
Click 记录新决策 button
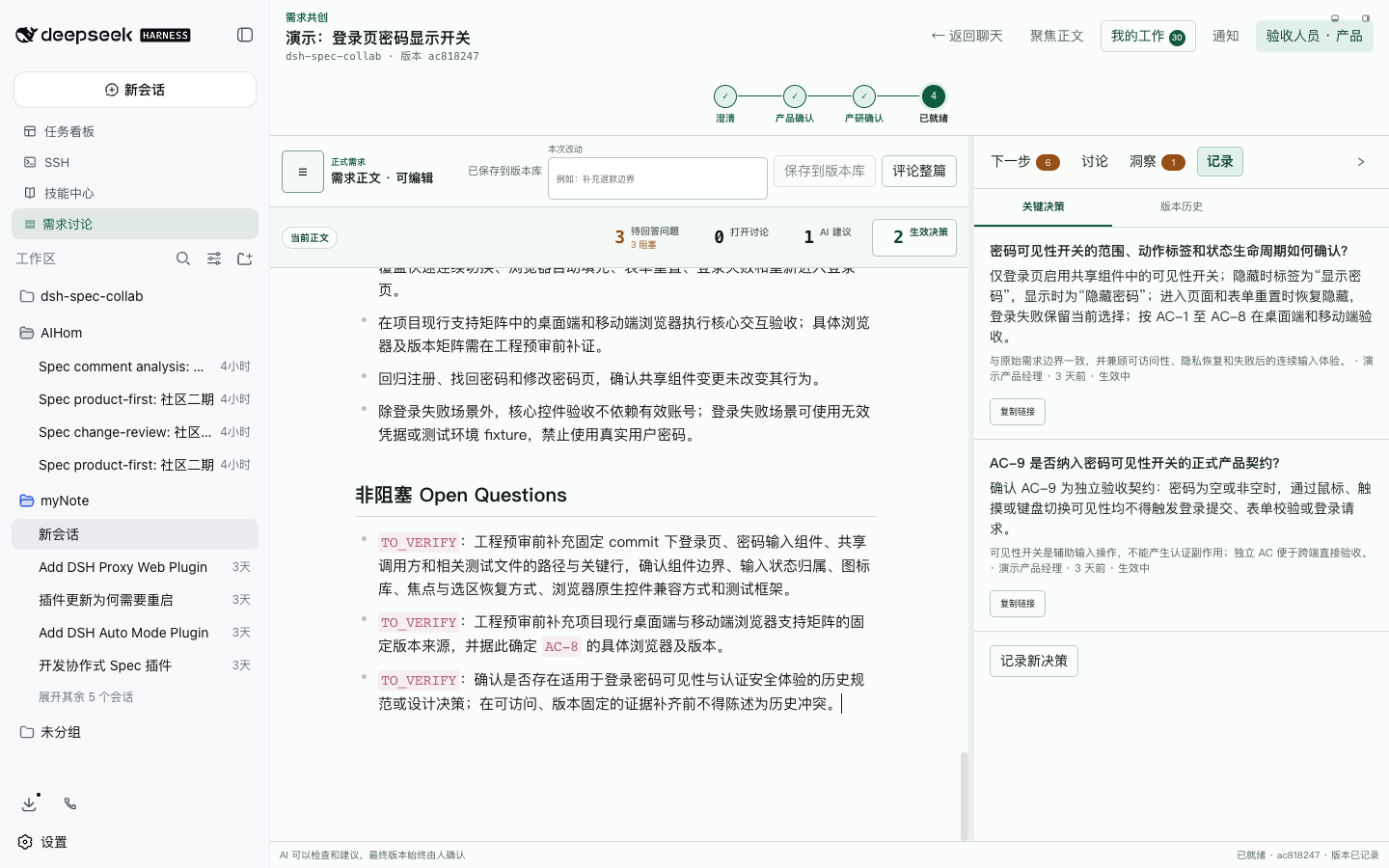[1034, 661]
